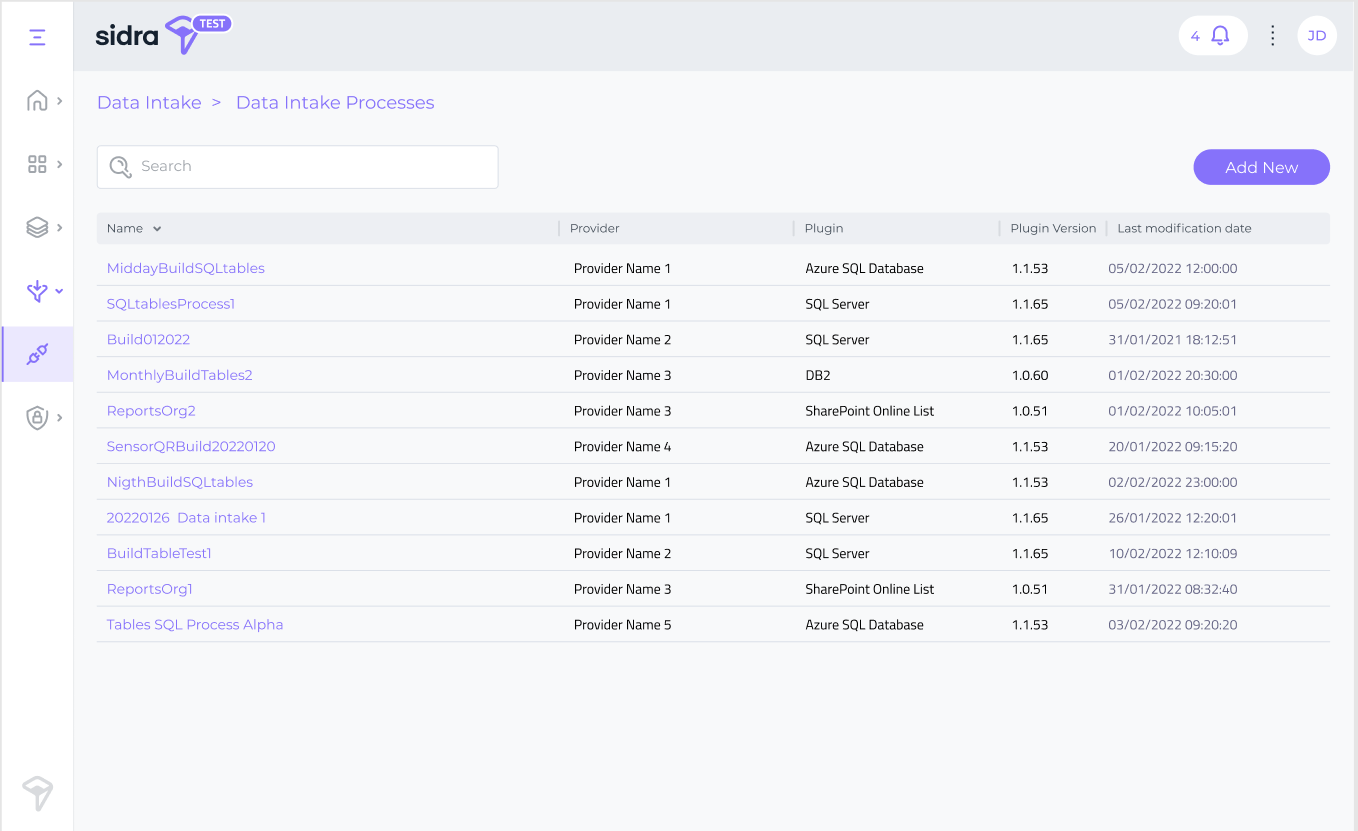Open the three-dot vertical options menu
The image size is (1358, 831).
click(1272, 36)
